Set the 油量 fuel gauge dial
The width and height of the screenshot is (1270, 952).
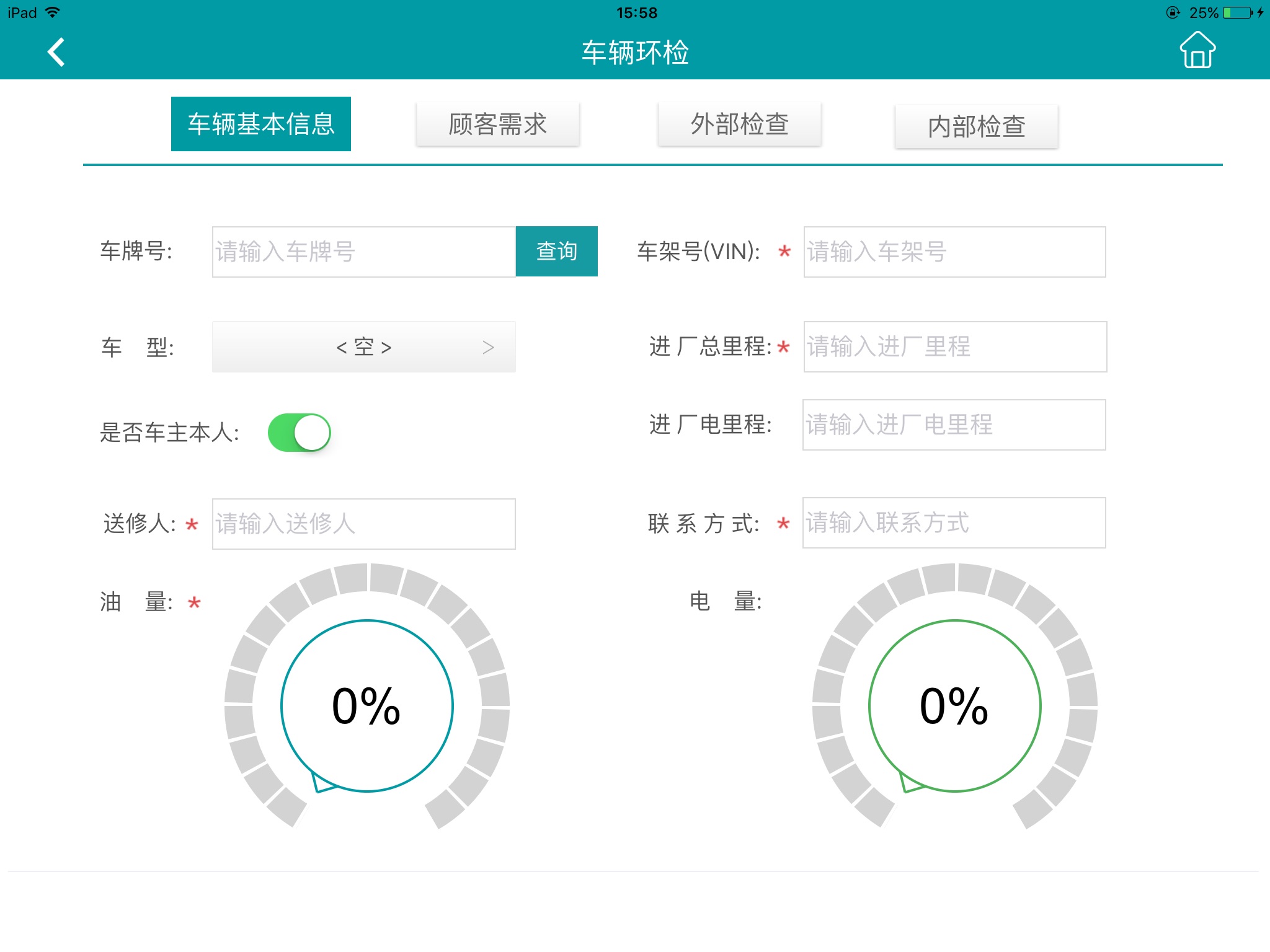[x=367, y=697]
